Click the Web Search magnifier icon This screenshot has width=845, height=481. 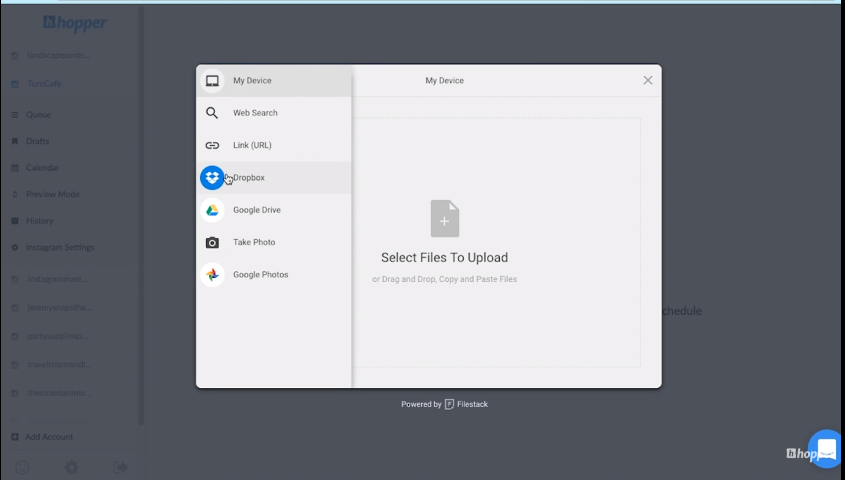211,113
